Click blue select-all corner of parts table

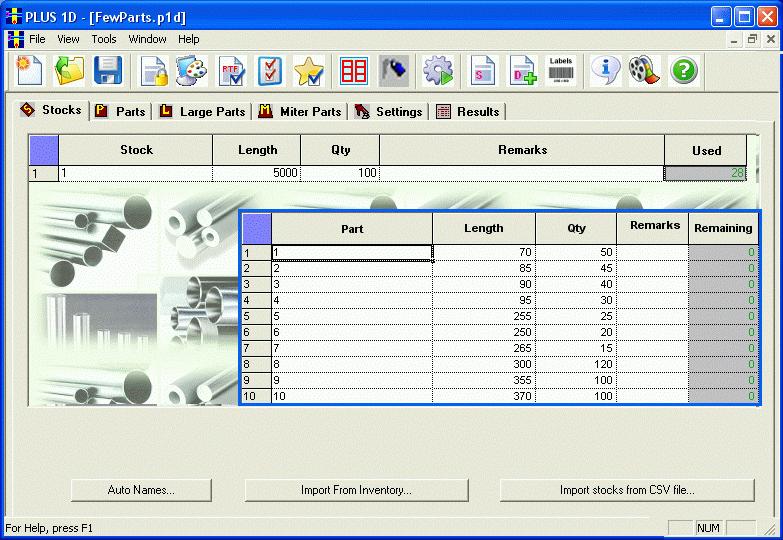pos(257,229)
